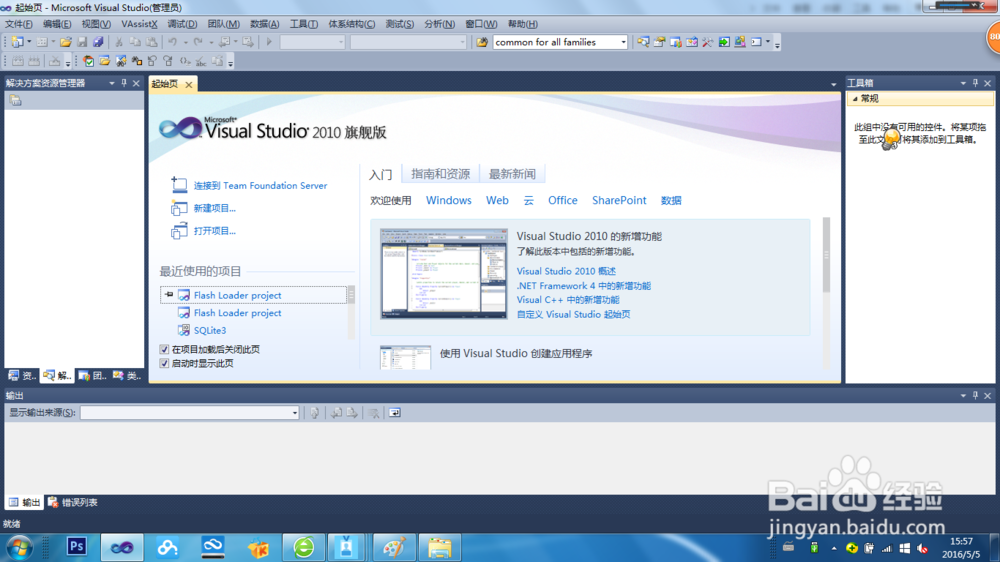Click the Redo arrow icon
This screenshot has width=1000, height=562.
(198, 42)
